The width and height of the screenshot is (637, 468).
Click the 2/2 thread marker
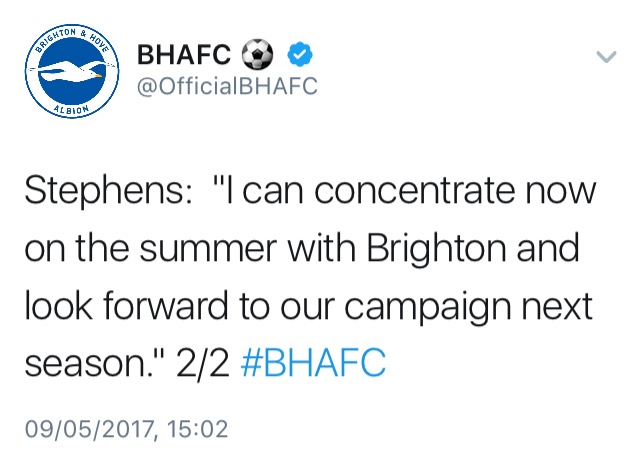tap(203, 363)
